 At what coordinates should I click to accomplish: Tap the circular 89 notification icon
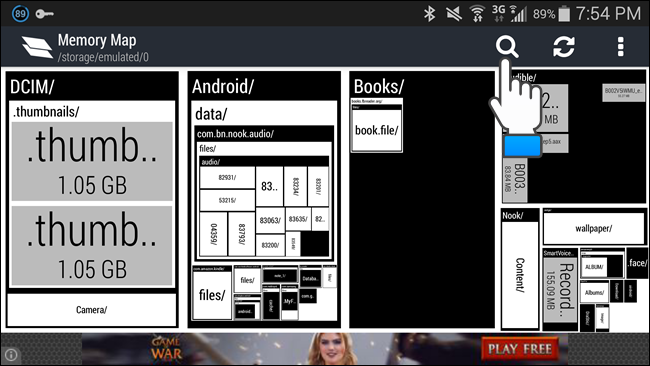pyautogui.click(x=20, y=14)
